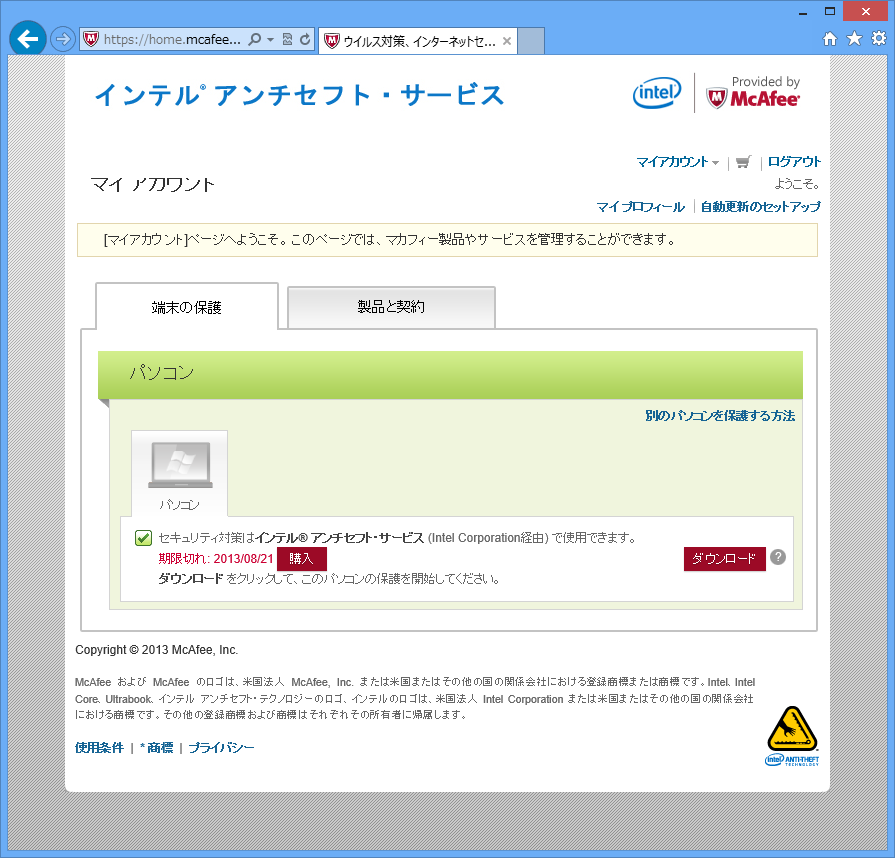895x858 pixels.
Task: Click Copyright © 2013 McAfee, Inc. text
Action: [156, 650]
